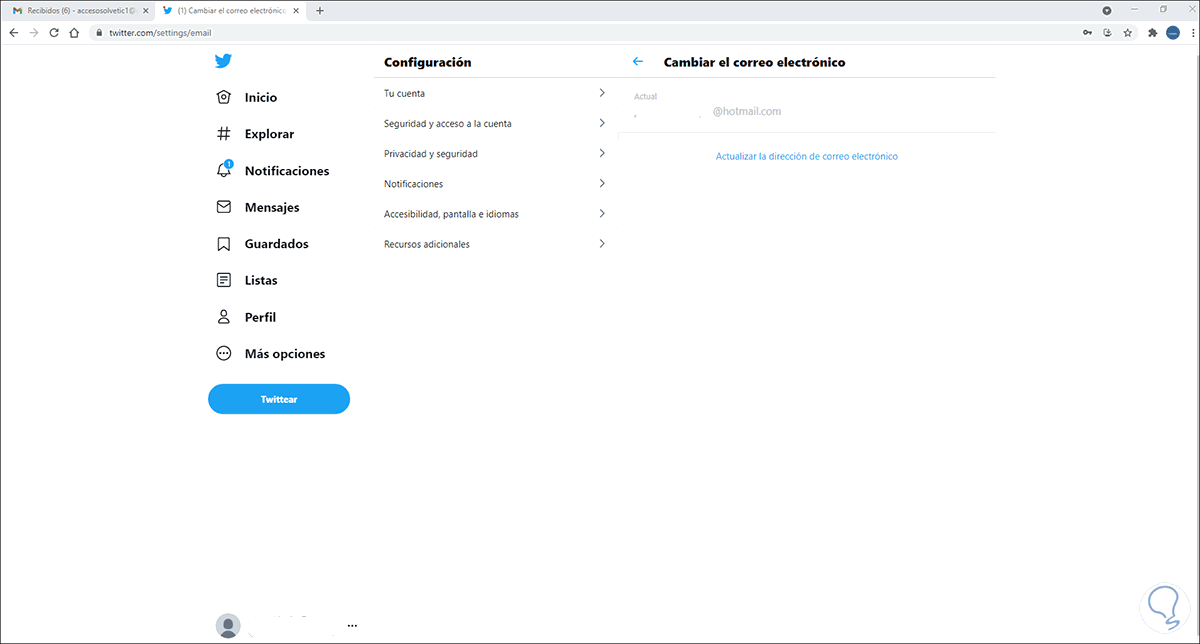Click the install app icon in address bar
The width and height of the screenshot is (1200, 644).
click(x=1108, y=32)
